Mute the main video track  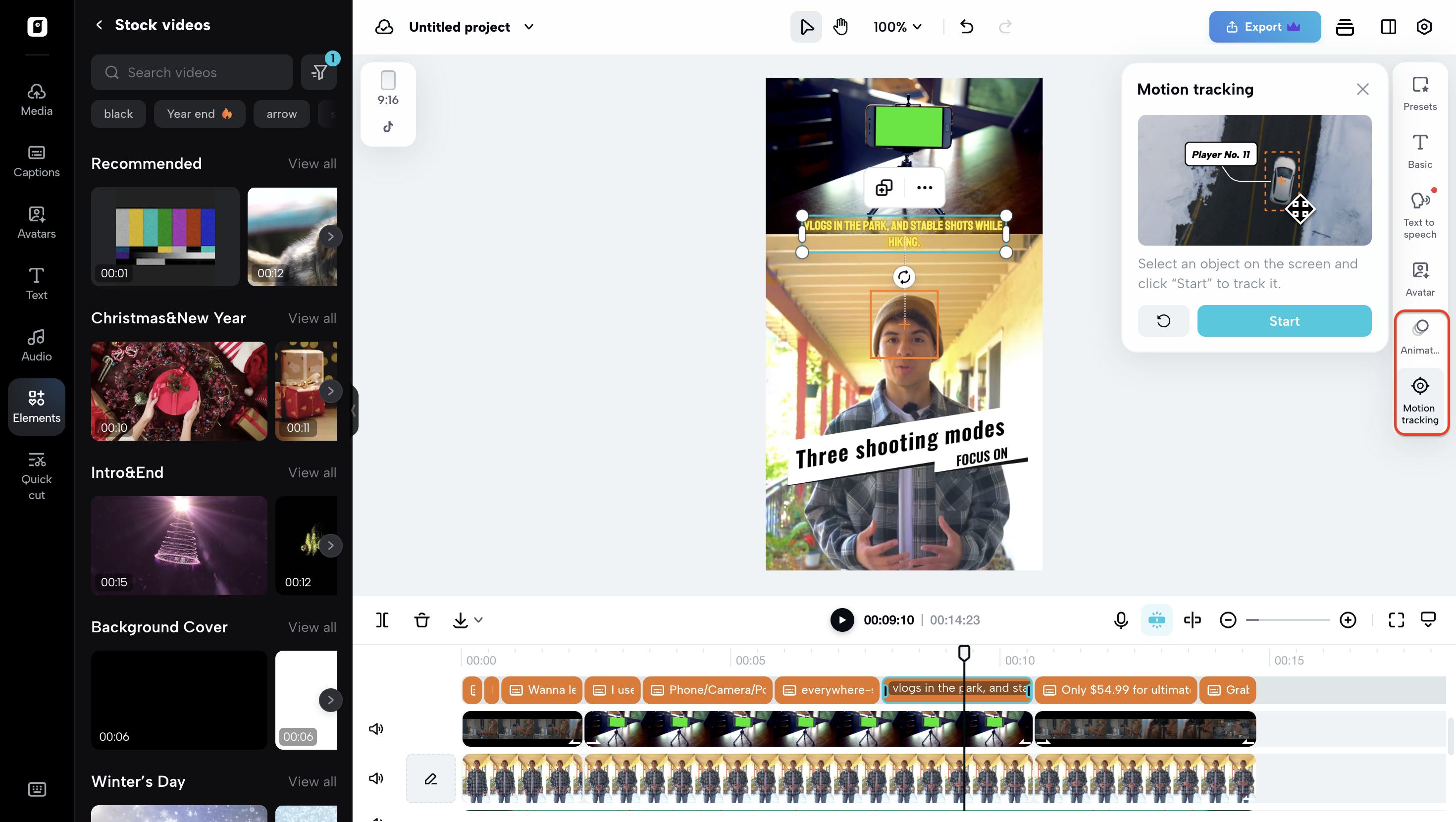pos(376,778)
